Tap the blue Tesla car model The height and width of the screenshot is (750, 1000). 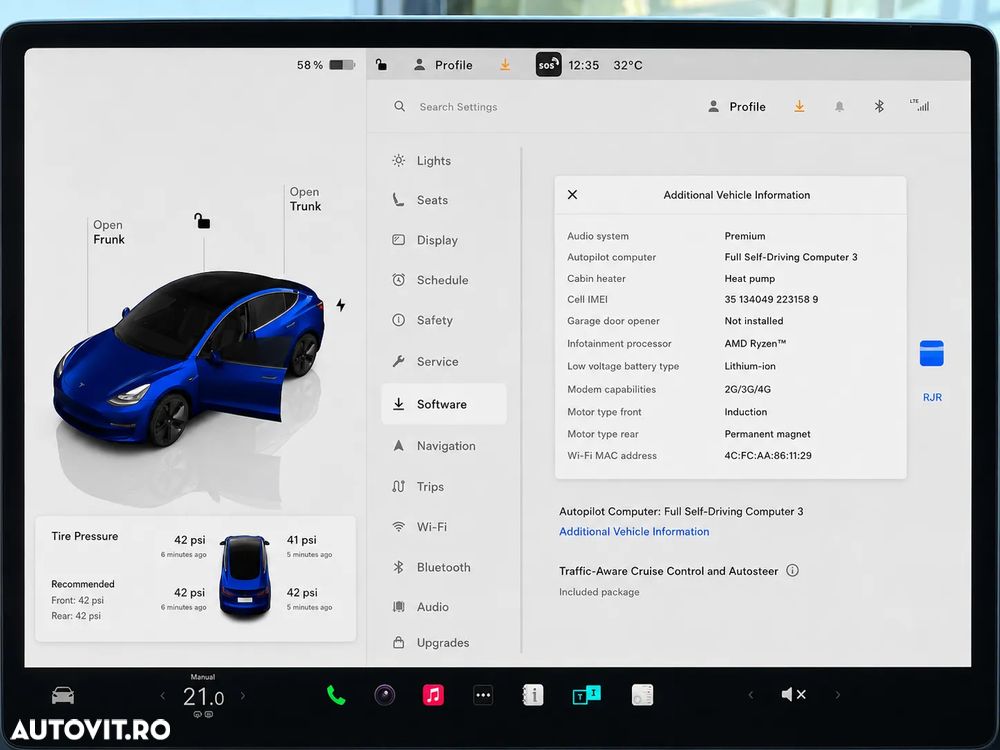click(x=189, y=359)
